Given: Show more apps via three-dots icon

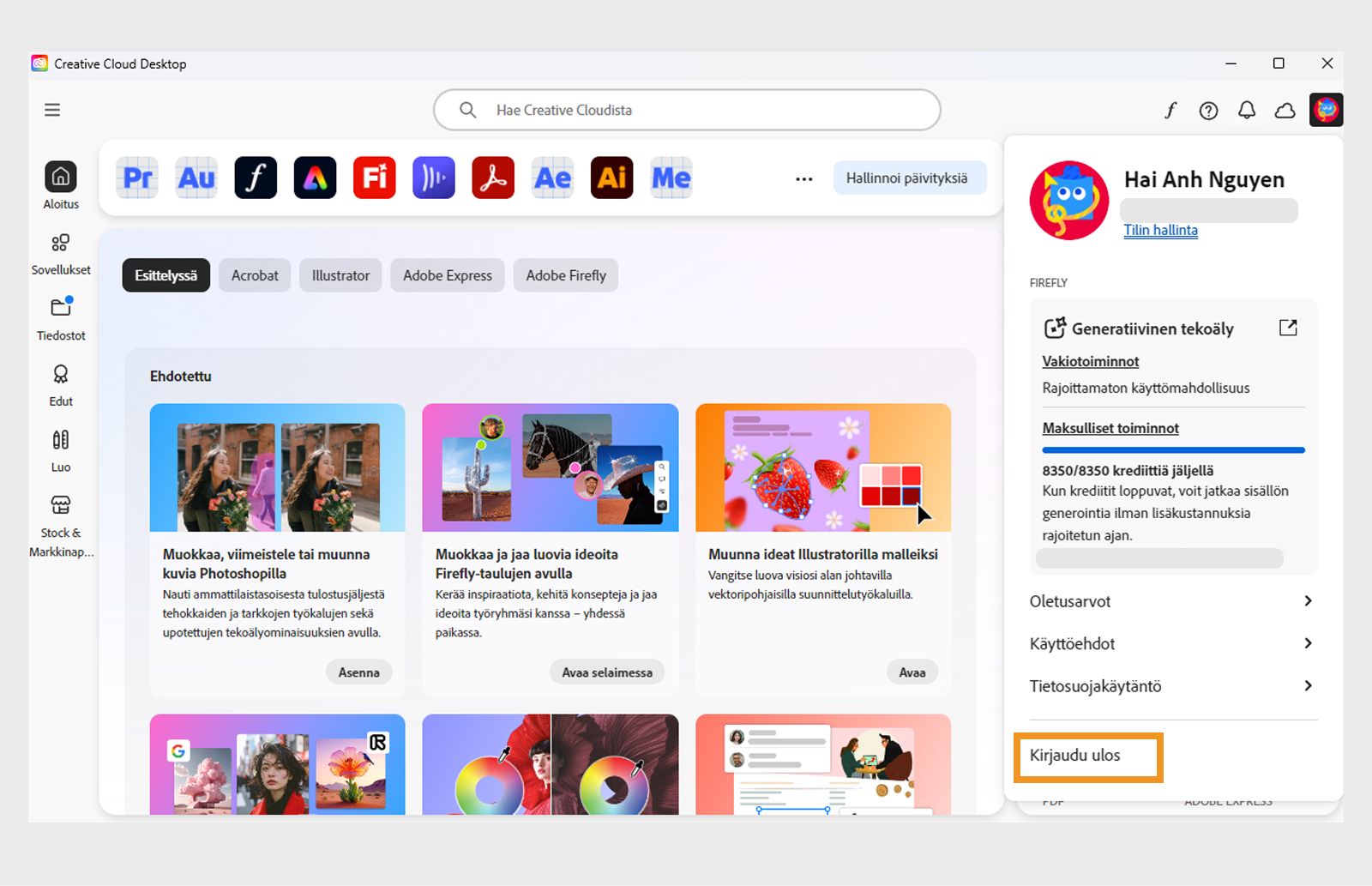Looking at the screenshot, I should tap(803, 178).
